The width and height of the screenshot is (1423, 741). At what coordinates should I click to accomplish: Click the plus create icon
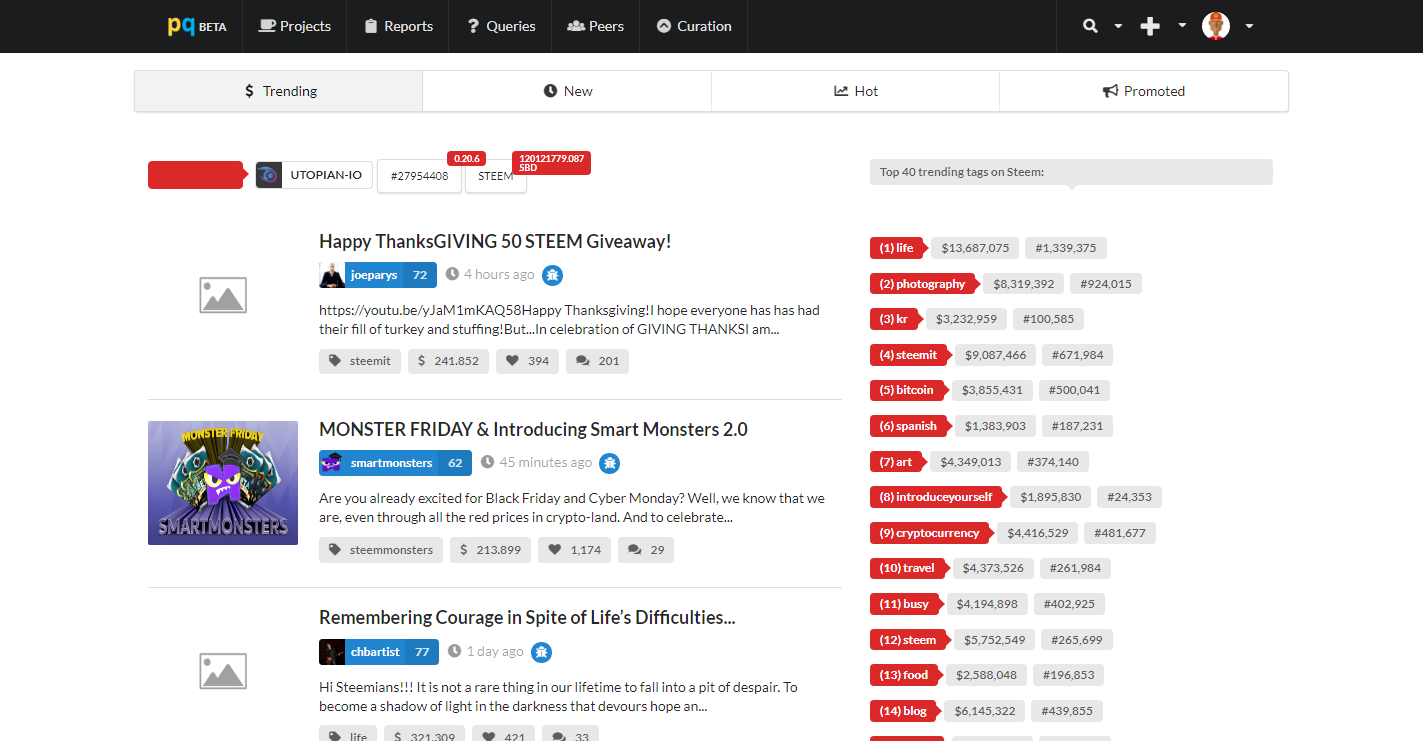(1150, 26)
